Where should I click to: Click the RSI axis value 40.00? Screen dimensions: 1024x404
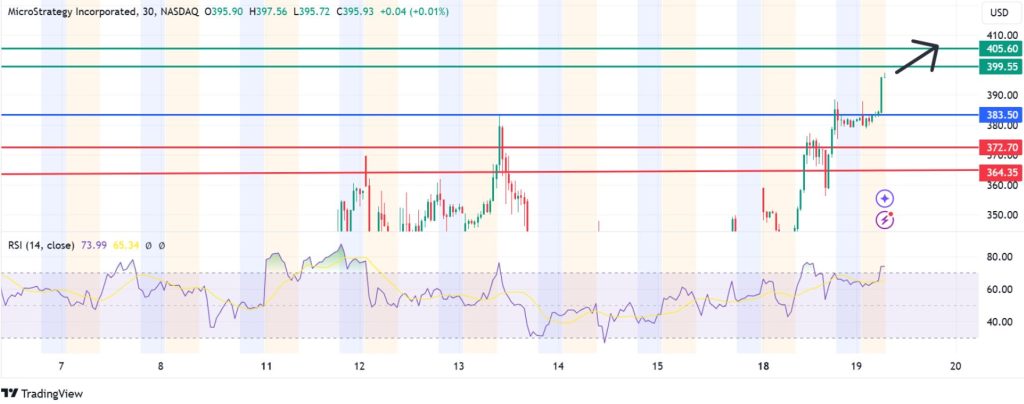coord(999,322)
